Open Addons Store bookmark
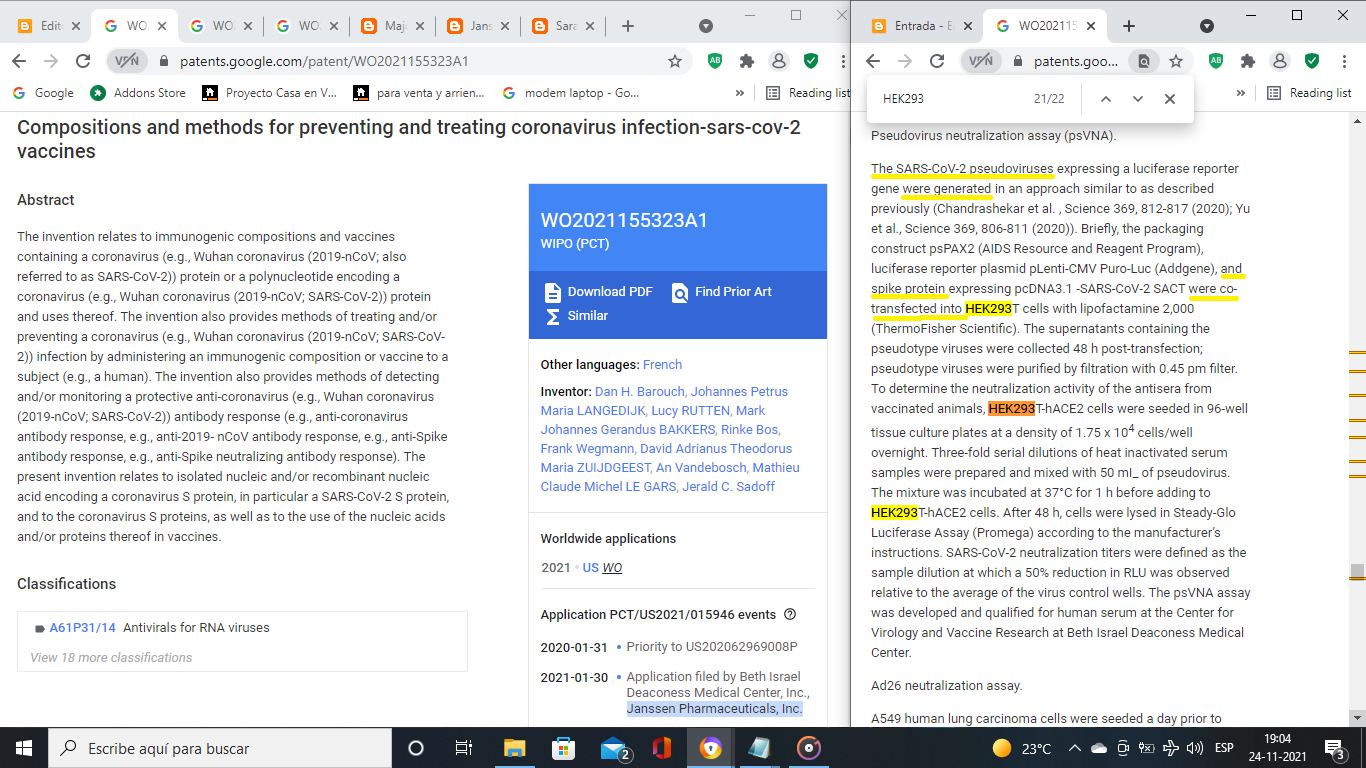 point(138,93)
